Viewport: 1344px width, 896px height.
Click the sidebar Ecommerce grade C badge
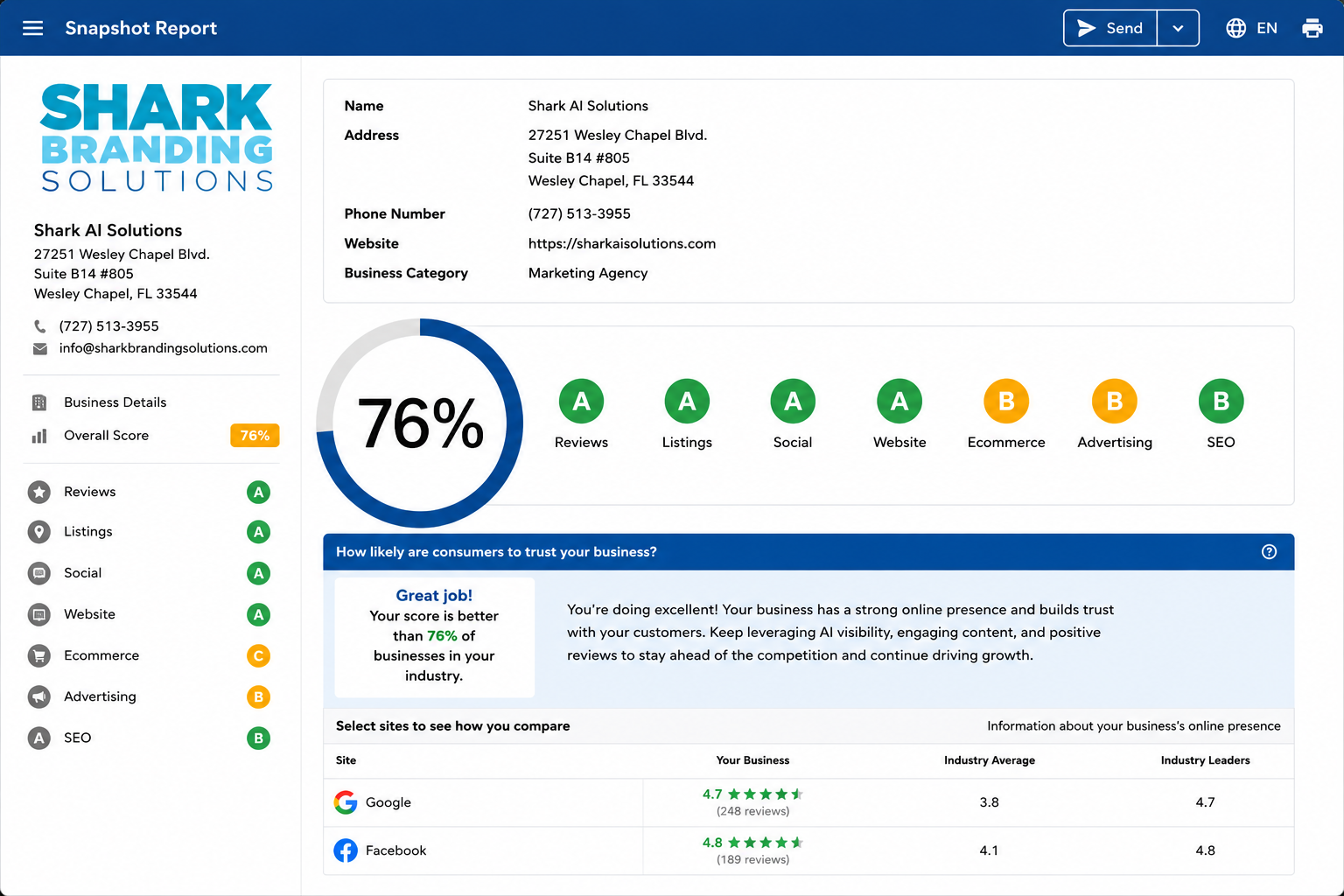258,656
